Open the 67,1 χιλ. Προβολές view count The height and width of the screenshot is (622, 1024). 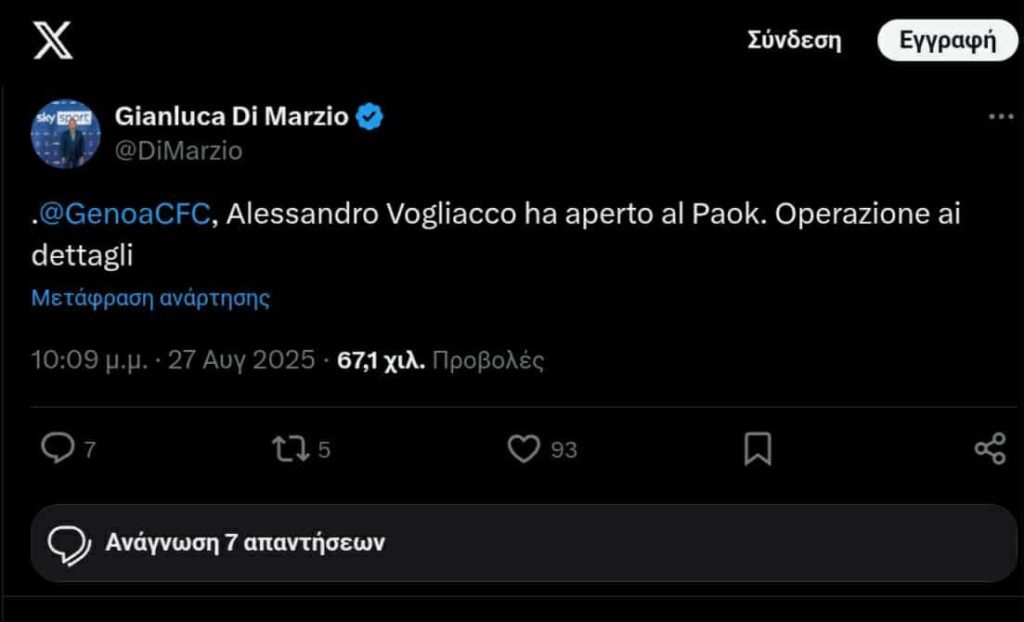click(440, 360)
